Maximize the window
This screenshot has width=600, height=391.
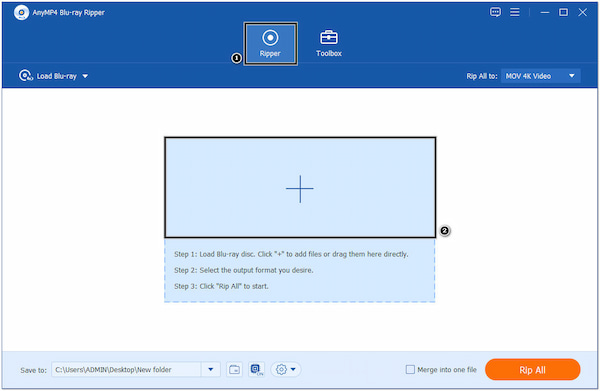[563, 13]
